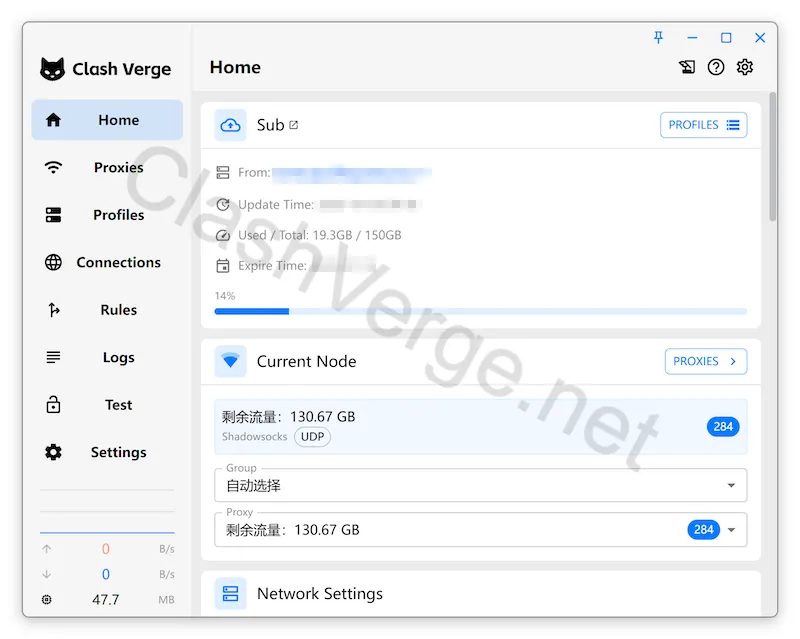Open the Rules page

coord(107,310)
